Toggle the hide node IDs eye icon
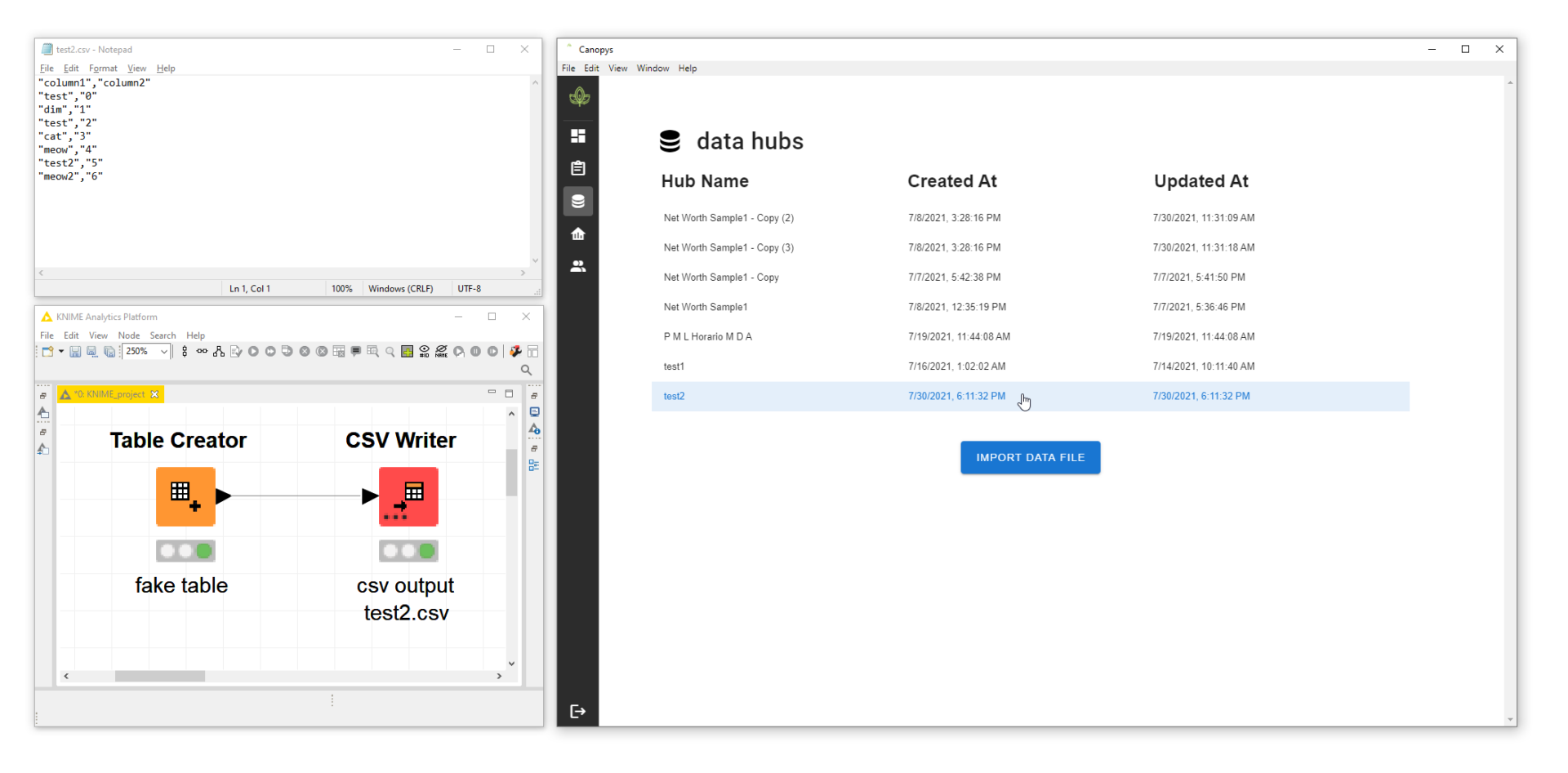The image size is (1568, 773). [x=425, y=352]
